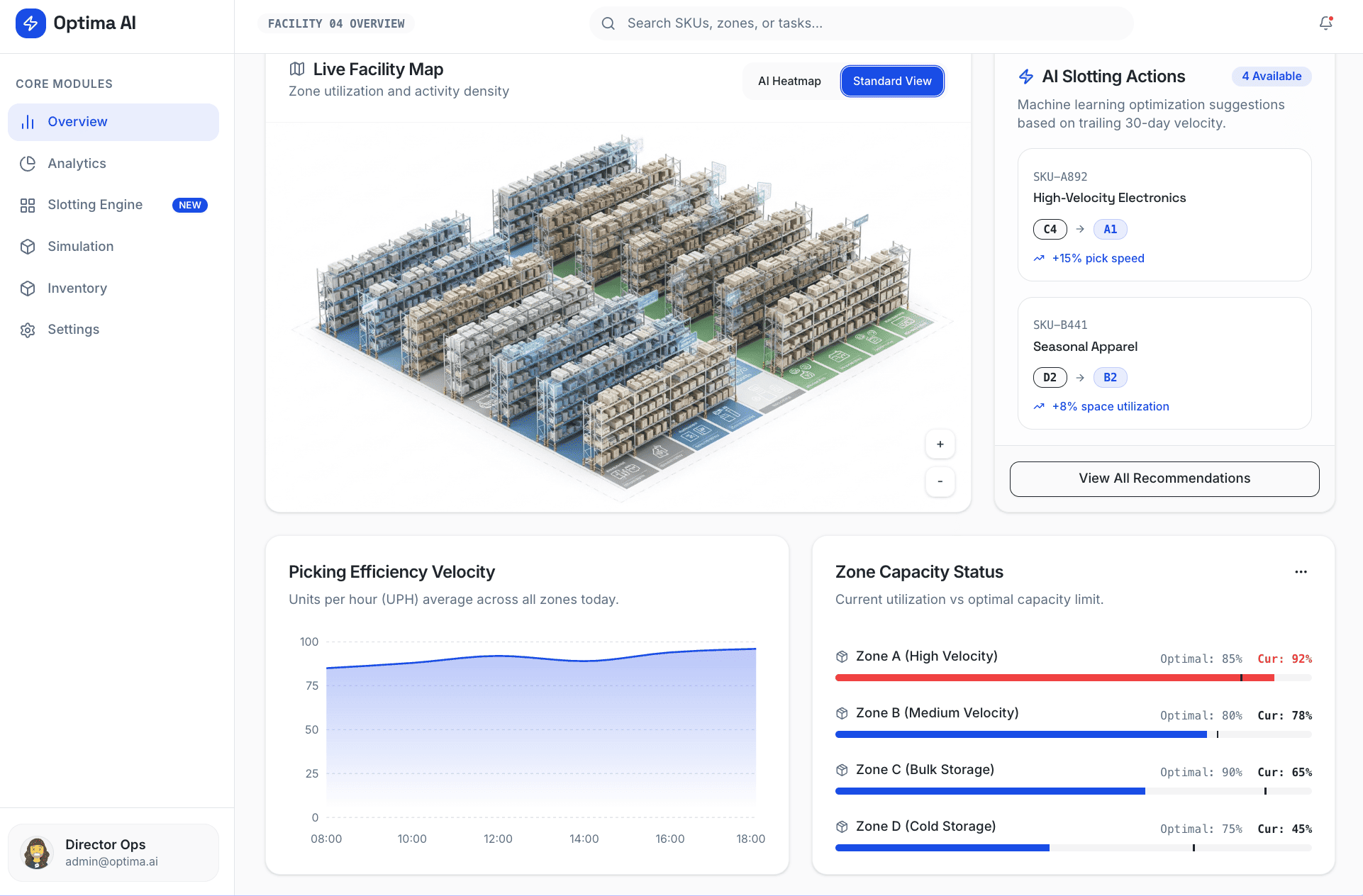Viewport: 1363px width, 896px height.
Task: Click the Optima AI lightning logo
Action: click(x=30, y=23)
